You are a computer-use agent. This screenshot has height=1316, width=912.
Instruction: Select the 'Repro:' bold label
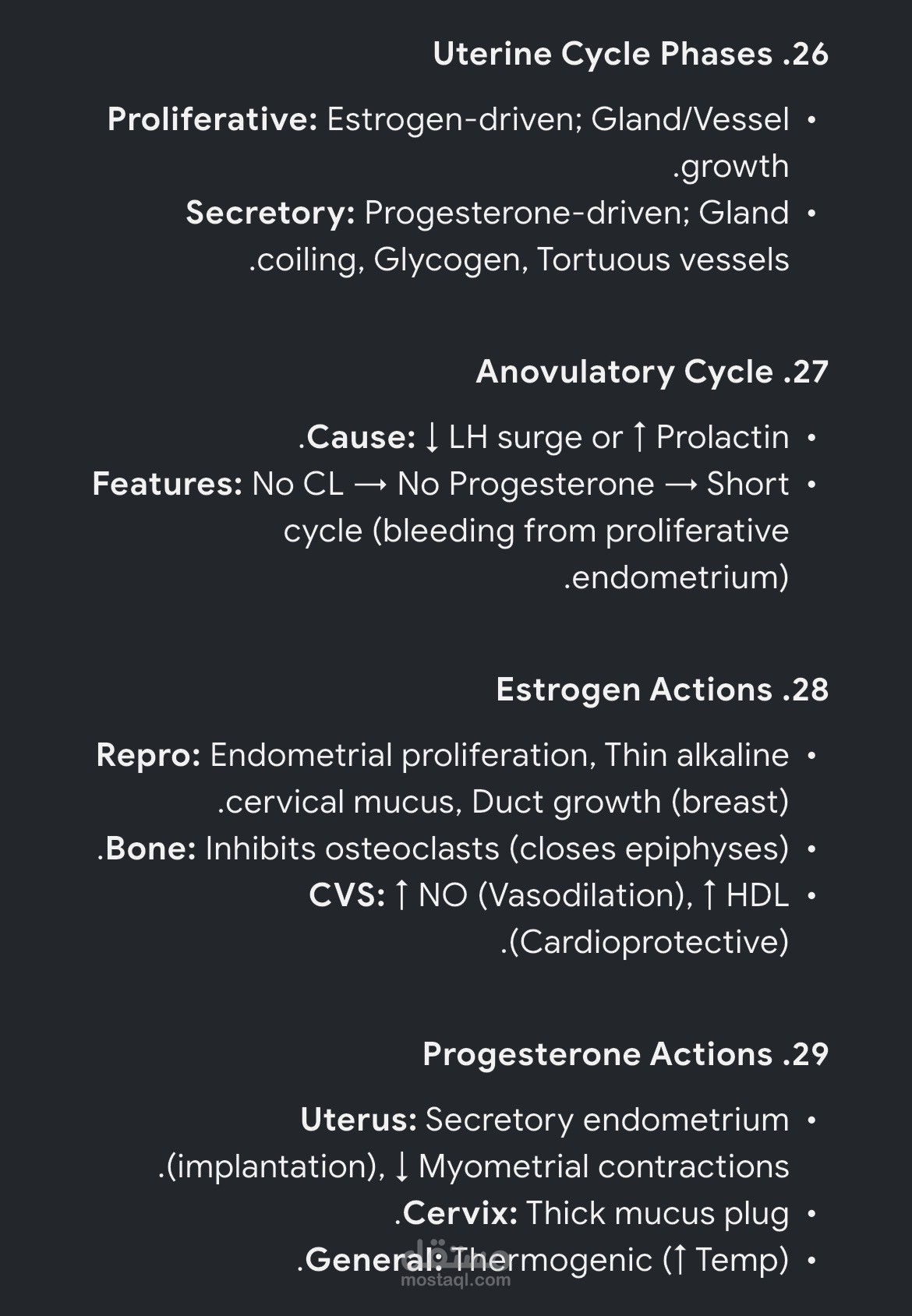click(149, 755)
